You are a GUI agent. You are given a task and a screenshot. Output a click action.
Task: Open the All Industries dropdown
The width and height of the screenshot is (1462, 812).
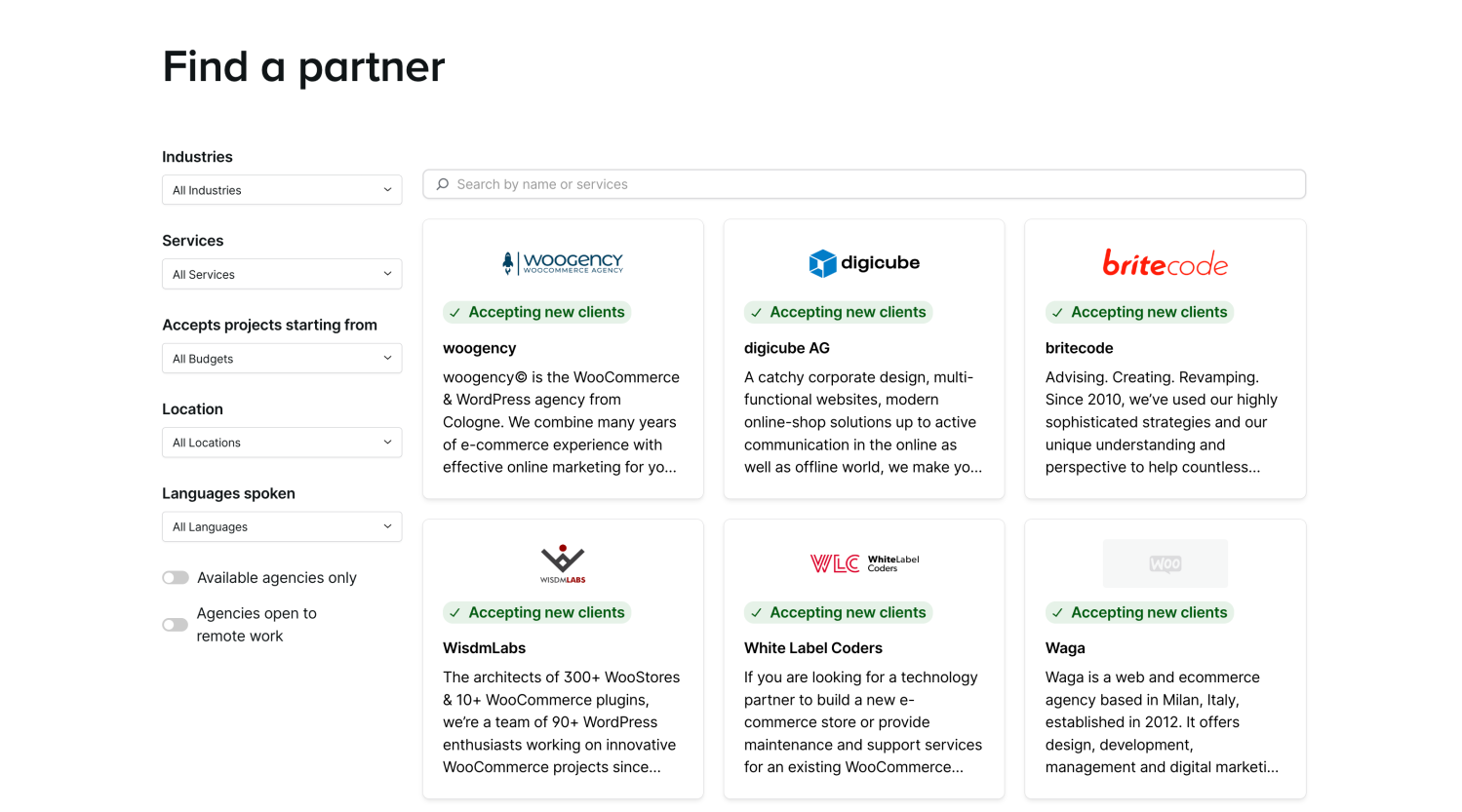(281, 190)
